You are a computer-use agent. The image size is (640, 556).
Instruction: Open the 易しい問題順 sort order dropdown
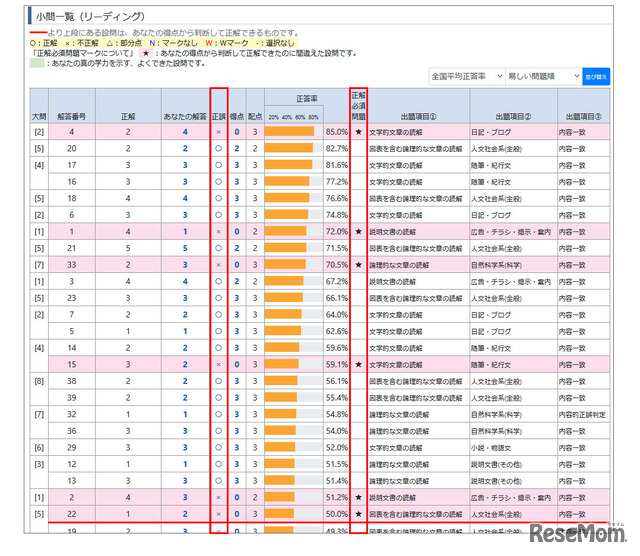[x=543, y=76]
